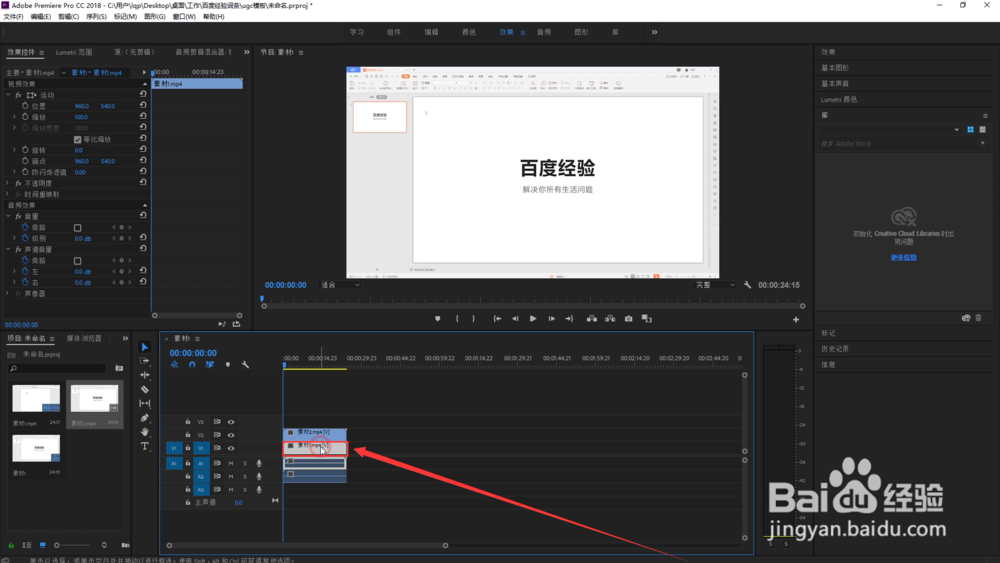Expand the 不透明度 effect group
Screen dimensions: 1000x563
tap(8, 183)
